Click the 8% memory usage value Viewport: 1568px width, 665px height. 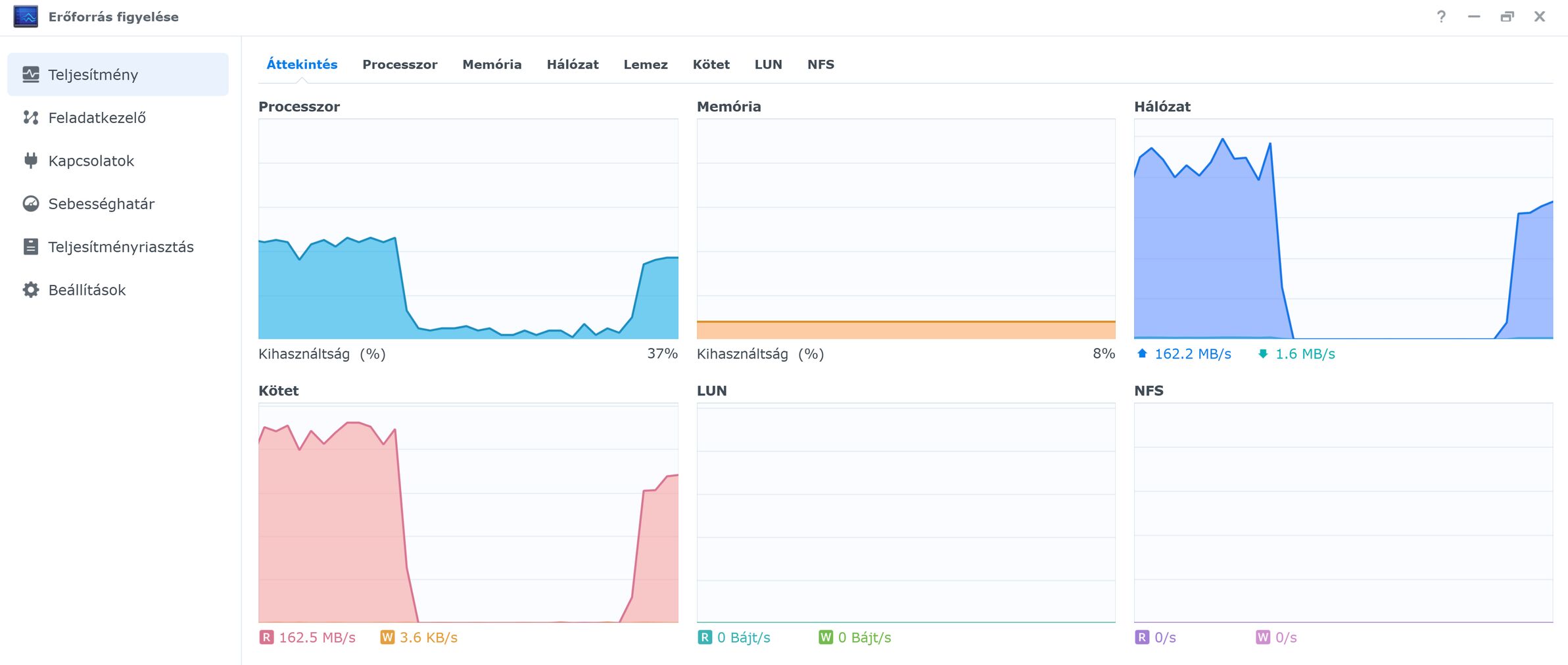pyautogui.click(x=1104, y=354)
